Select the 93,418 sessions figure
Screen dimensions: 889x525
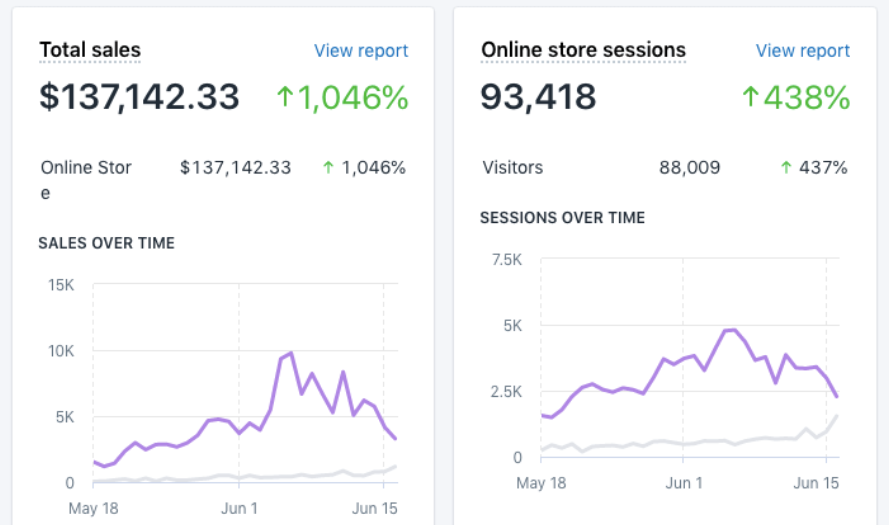538,97
